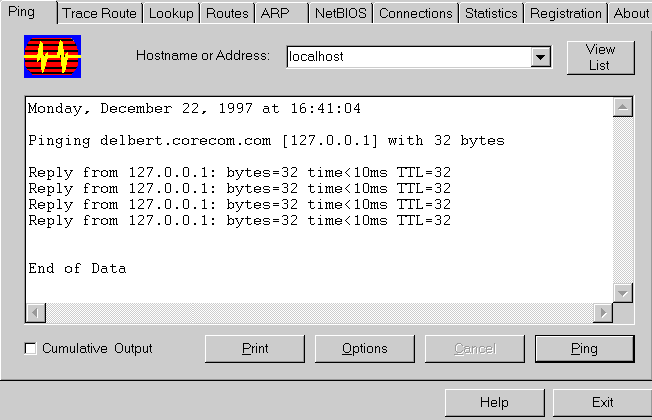Click the horizontal scrollbar right arrow
Screen dimensions: 652x420
pos(603,313)
